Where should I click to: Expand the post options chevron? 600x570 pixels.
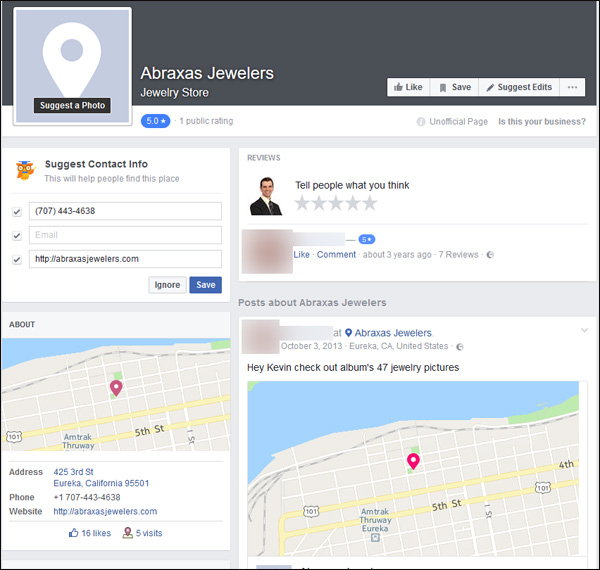[584, 330]
